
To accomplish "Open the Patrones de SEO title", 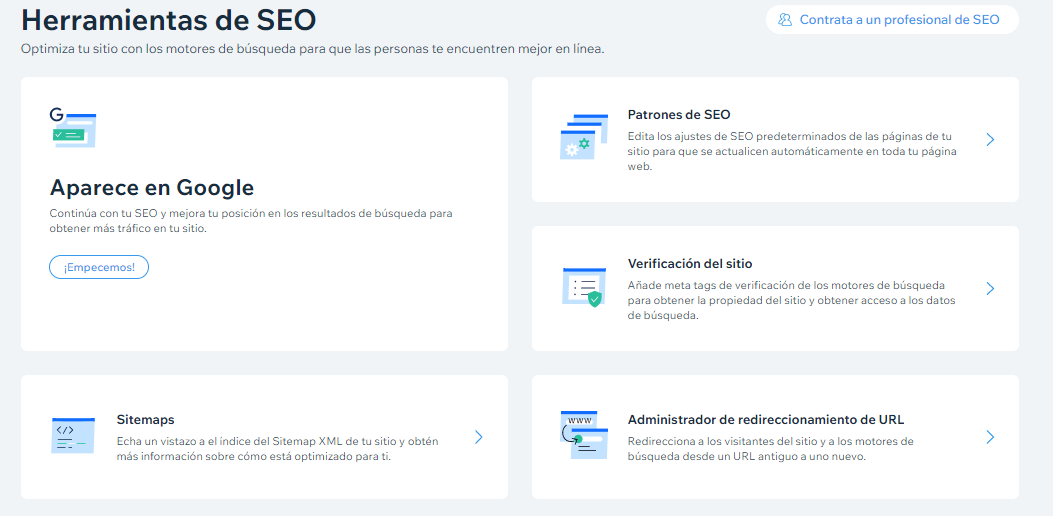I will (x=678, y=115).
